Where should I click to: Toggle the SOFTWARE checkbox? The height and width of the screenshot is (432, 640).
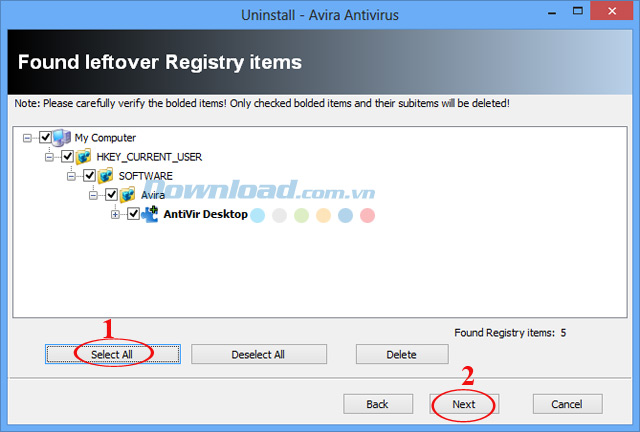[89, 176]
